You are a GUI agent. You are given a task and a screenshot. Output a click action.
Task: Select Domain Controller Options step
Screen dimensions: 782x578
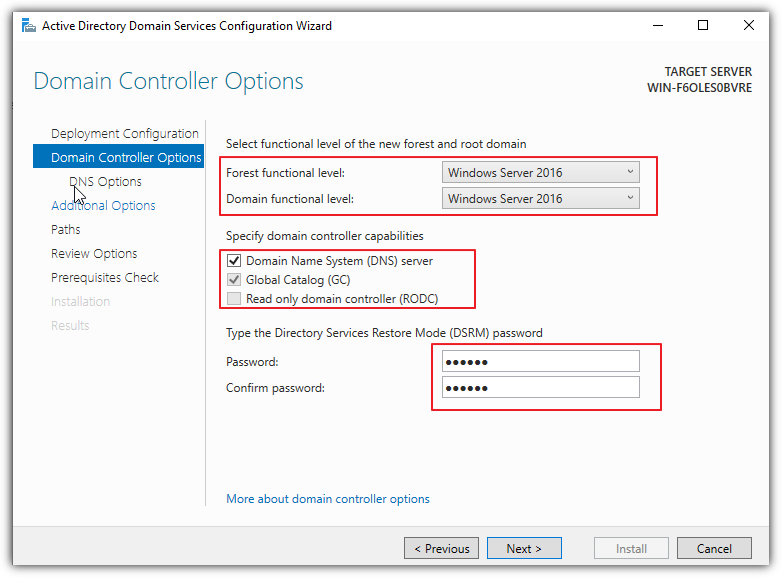click(119, 157)
